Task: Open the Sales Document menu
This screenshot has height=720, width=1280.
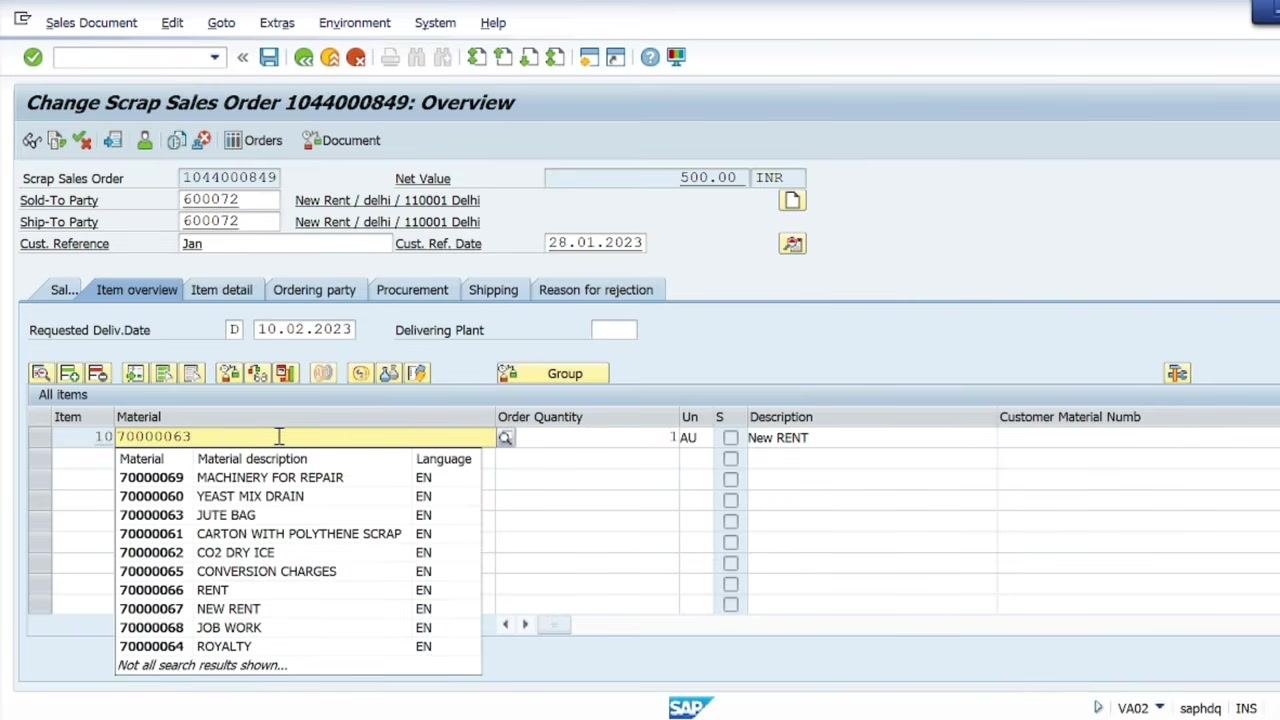Action: [x=91, y=22]
